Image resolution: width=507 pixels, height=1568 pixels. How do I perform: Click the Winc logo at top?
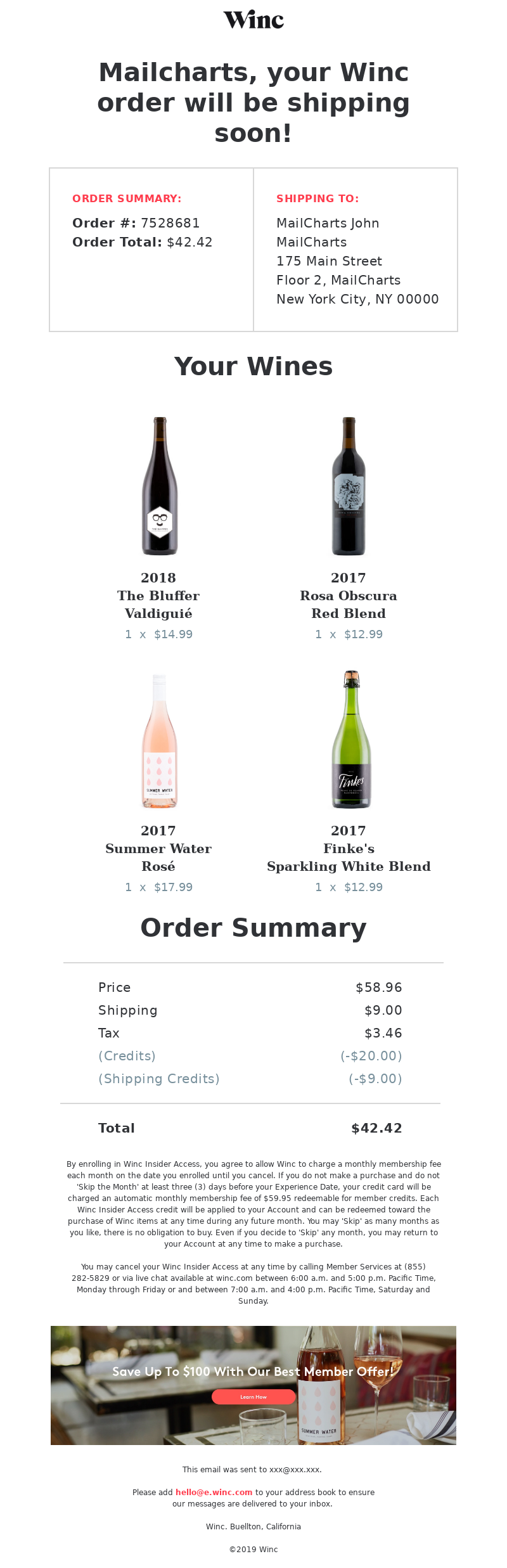253,20
